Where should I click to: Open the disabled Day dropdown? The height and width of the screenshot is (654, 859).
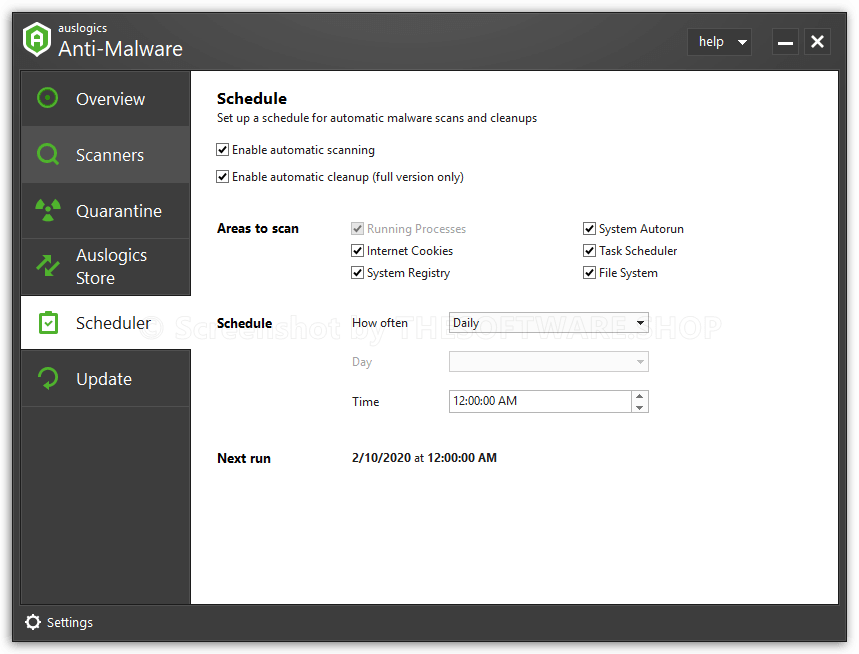tap(548, 362)
